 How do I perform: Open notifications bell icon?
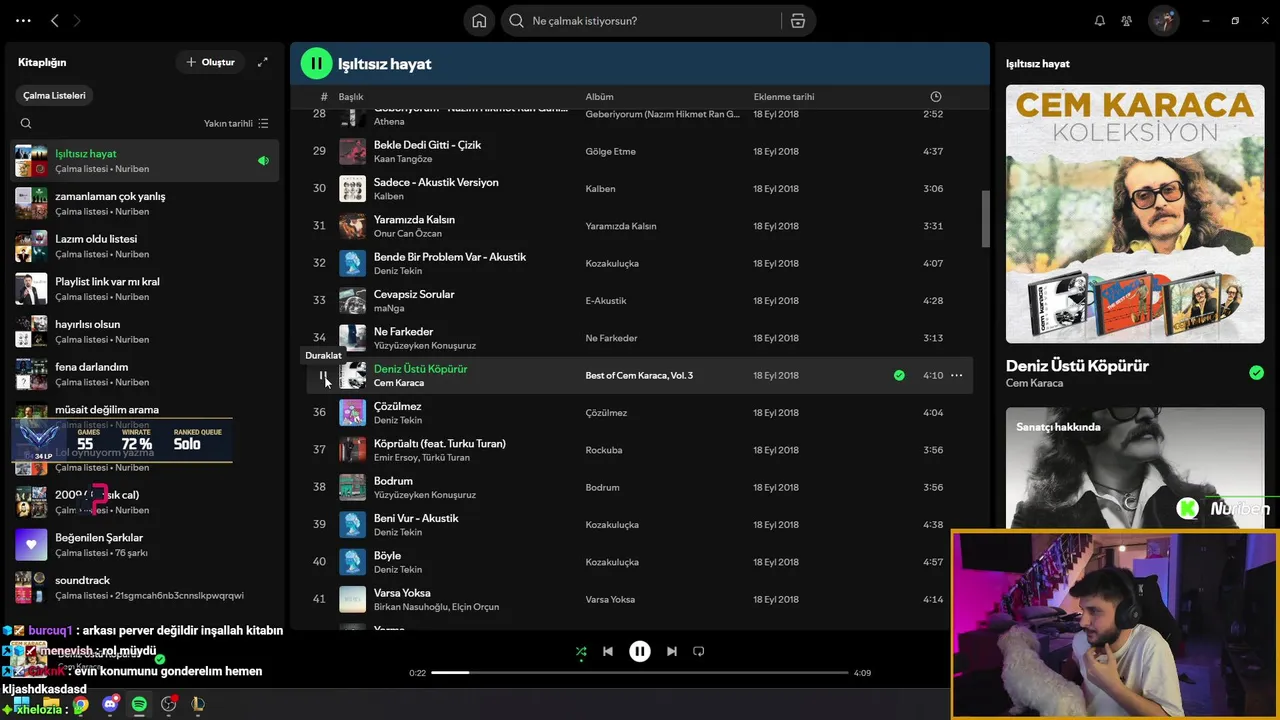point(1100,21)
